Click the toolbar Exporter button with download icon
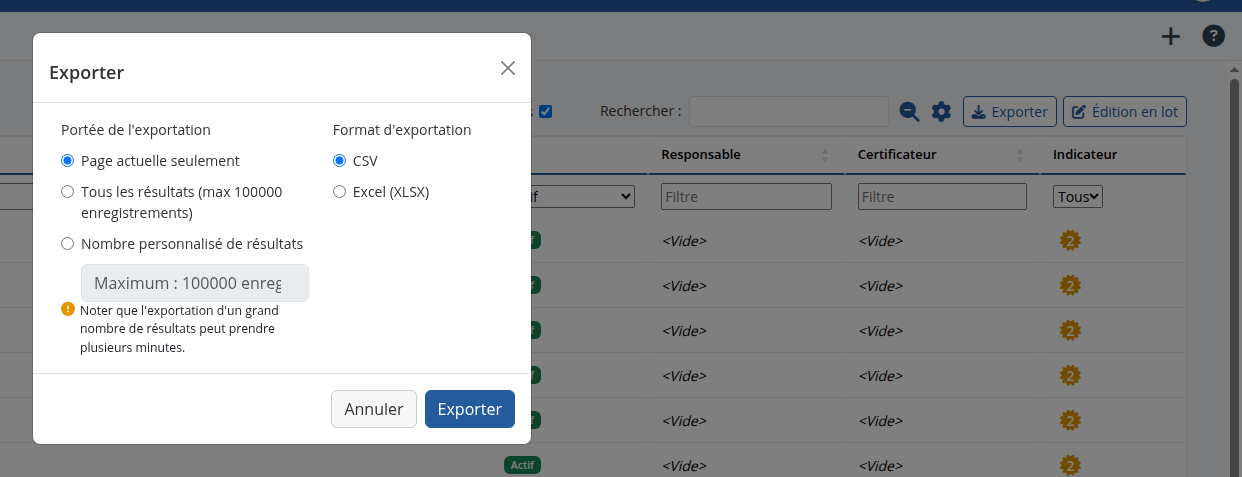This screenshot has width=1242, height=477. pos(1010,112)
